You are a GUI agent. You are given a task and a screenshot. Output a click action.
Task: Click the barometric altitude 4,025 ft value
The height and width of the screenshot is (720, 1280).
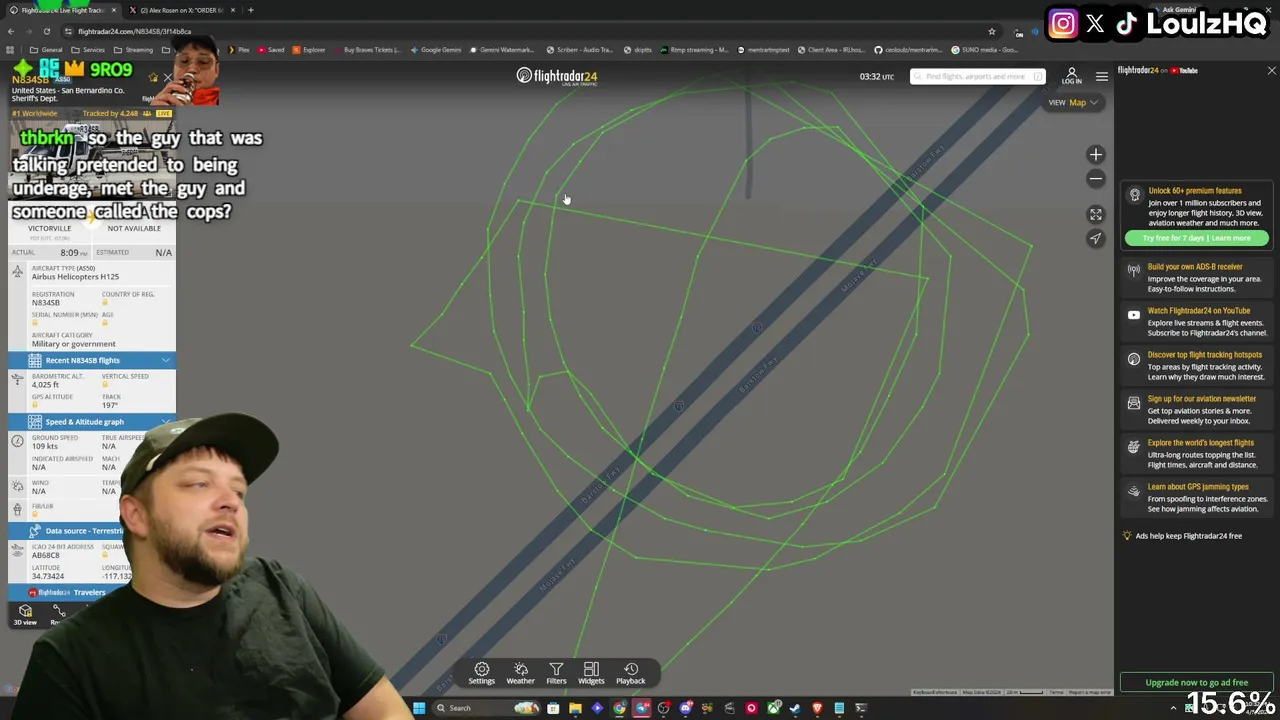45,385
